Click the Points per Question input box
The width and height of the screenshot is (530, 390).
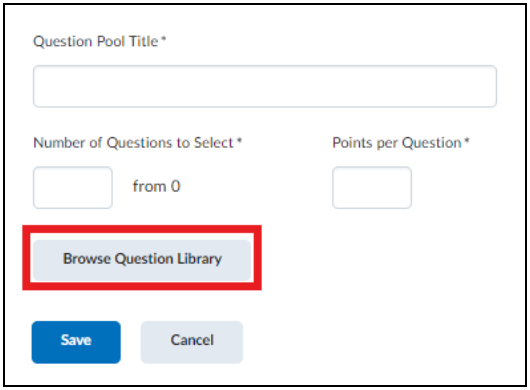click(372, 188)
